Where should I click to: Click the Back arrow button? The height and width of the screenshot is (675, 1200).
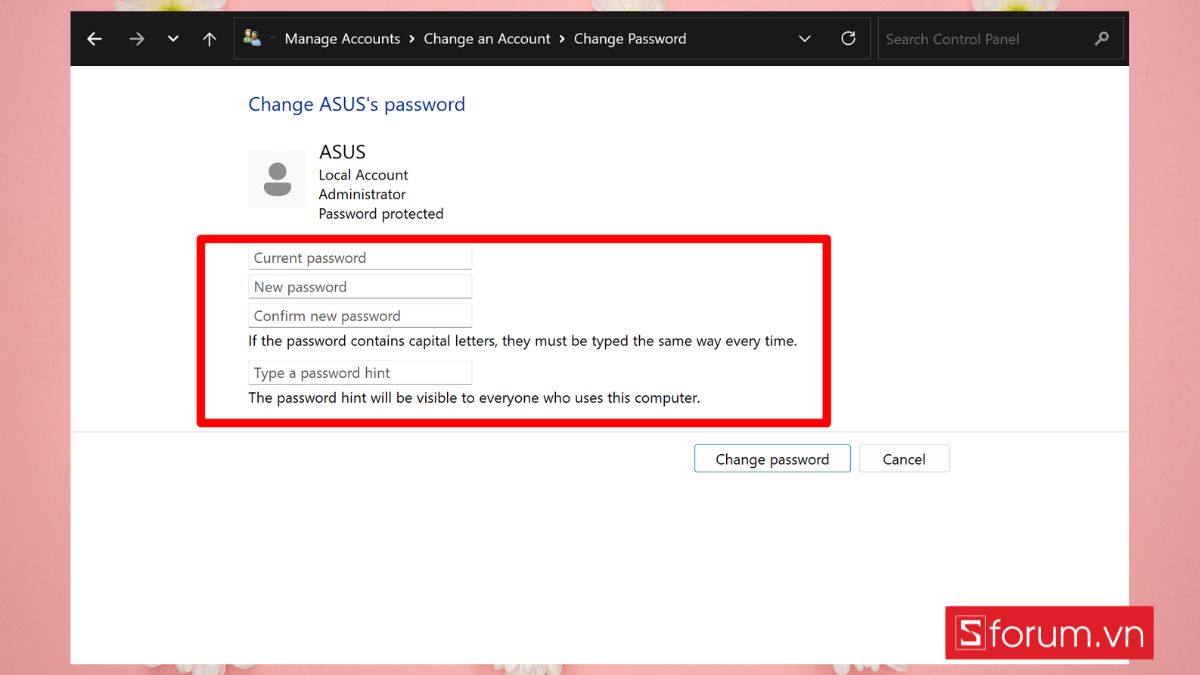tap(94, 39)
